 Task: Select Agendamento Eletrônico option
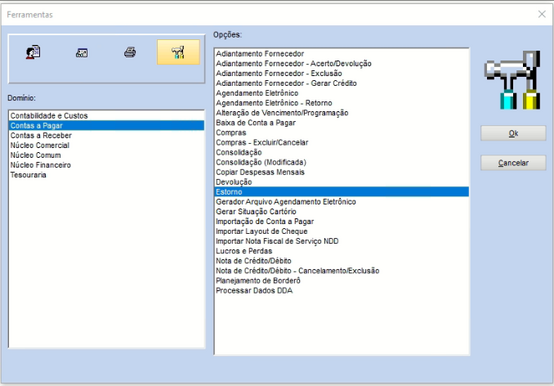click(x=342, y=93)
